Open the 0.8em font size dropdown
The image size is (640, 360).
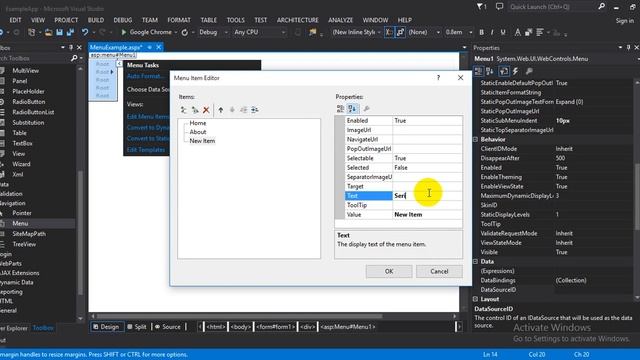pyautogui.click(x=458, y=32)
